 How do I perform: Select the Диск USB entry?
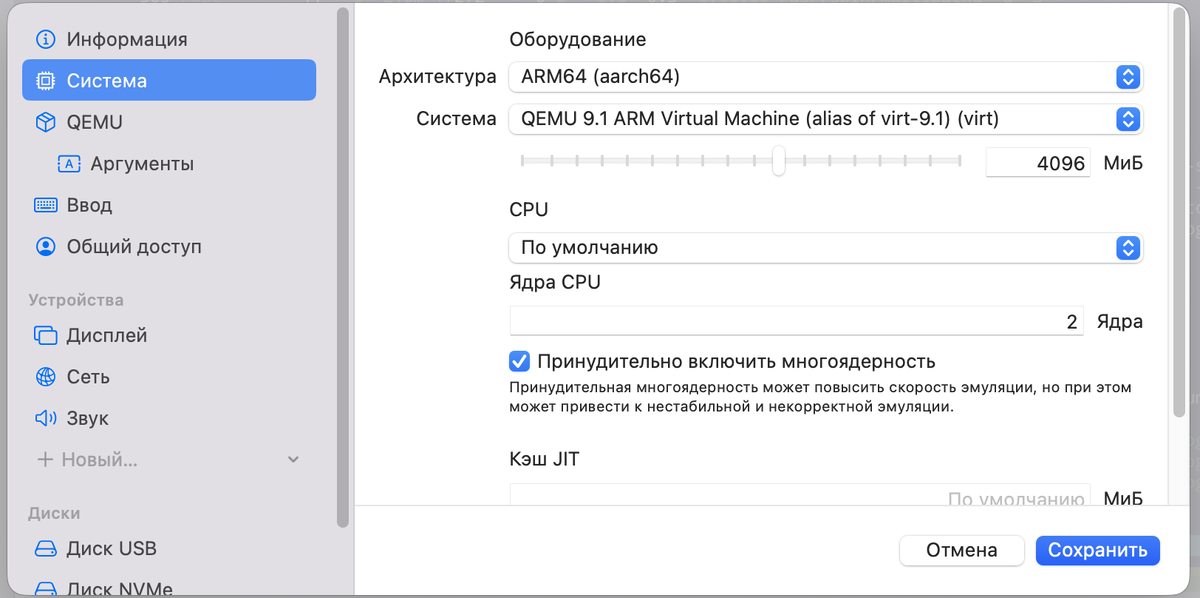(x=112, y=549)
